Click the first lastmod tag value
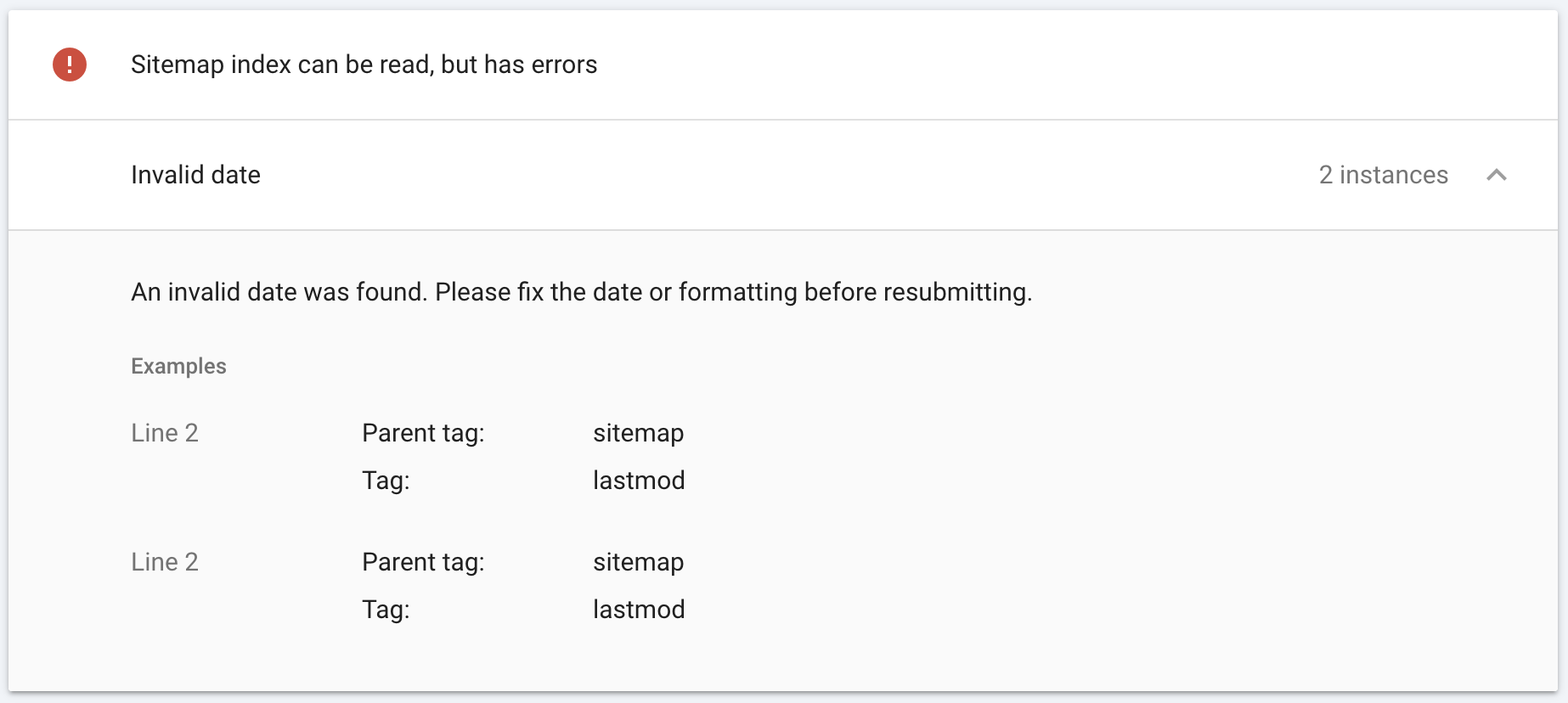This screenshot has height=703, width=1568. click(x=640, y=481)
